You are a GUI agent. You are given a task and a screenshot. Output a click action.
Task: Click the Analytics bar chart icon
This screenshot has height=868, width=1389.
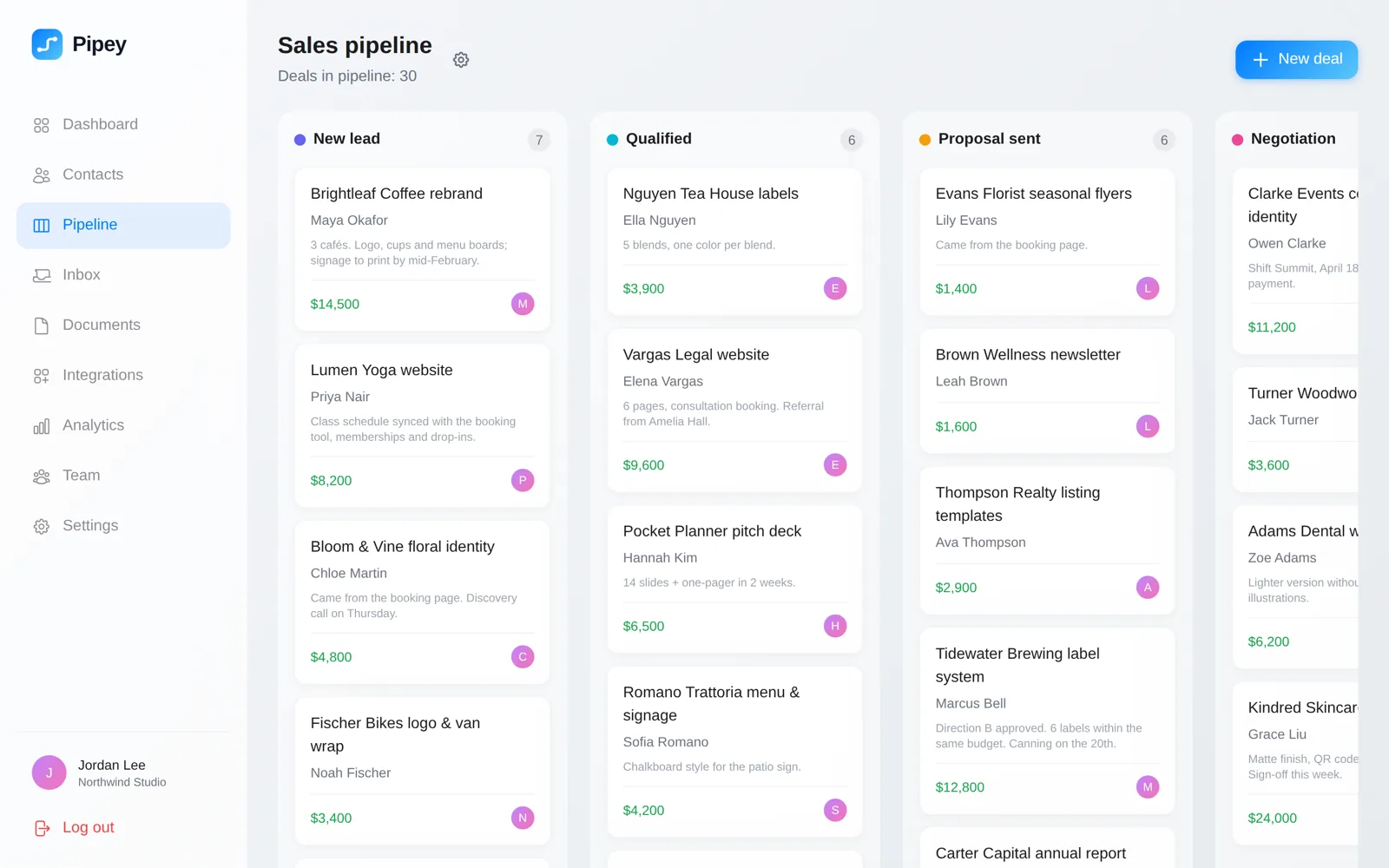[x=41, y=426]
